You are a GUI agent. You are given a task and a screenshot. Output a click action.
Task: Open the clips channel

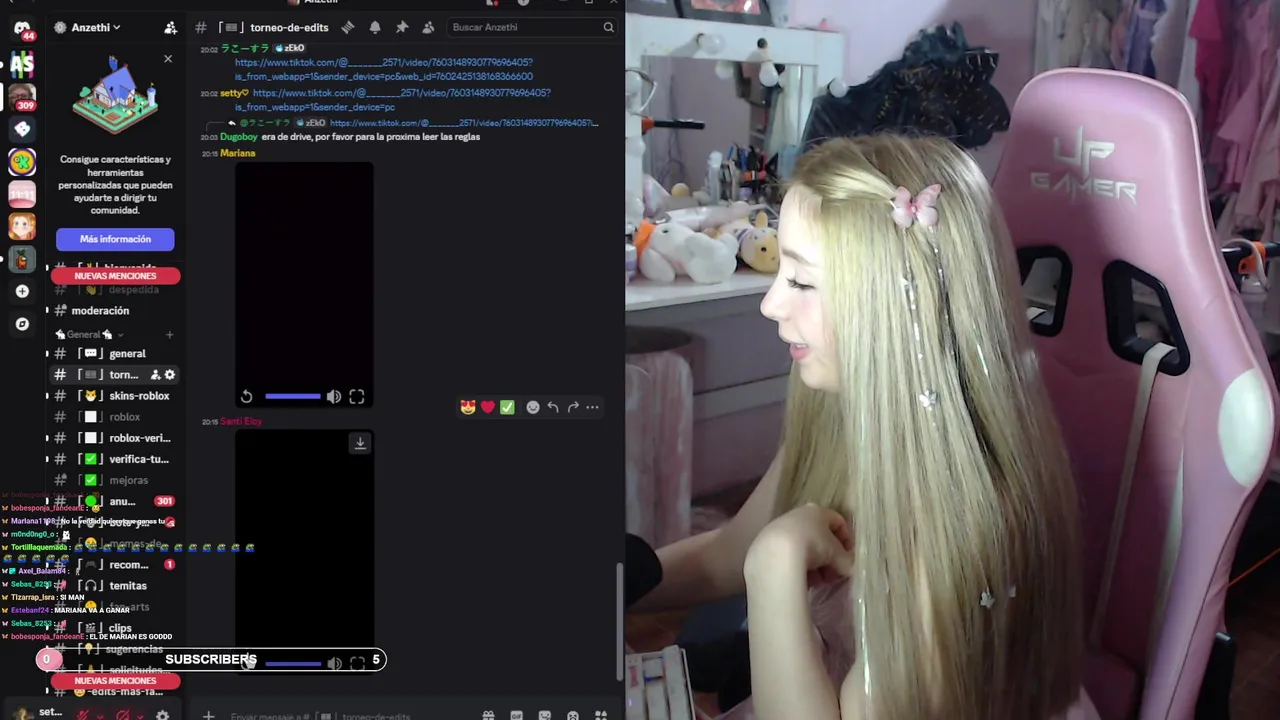(115, 628)
